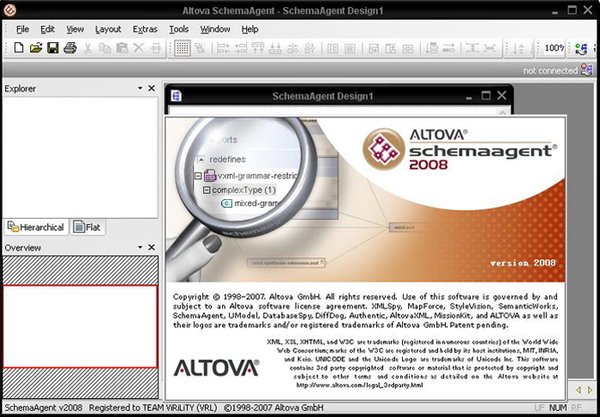The width and height of the screenshot is (600, 417).
Task: Open the 100% zoom level combo box
Action: click(x=554, y=48)
